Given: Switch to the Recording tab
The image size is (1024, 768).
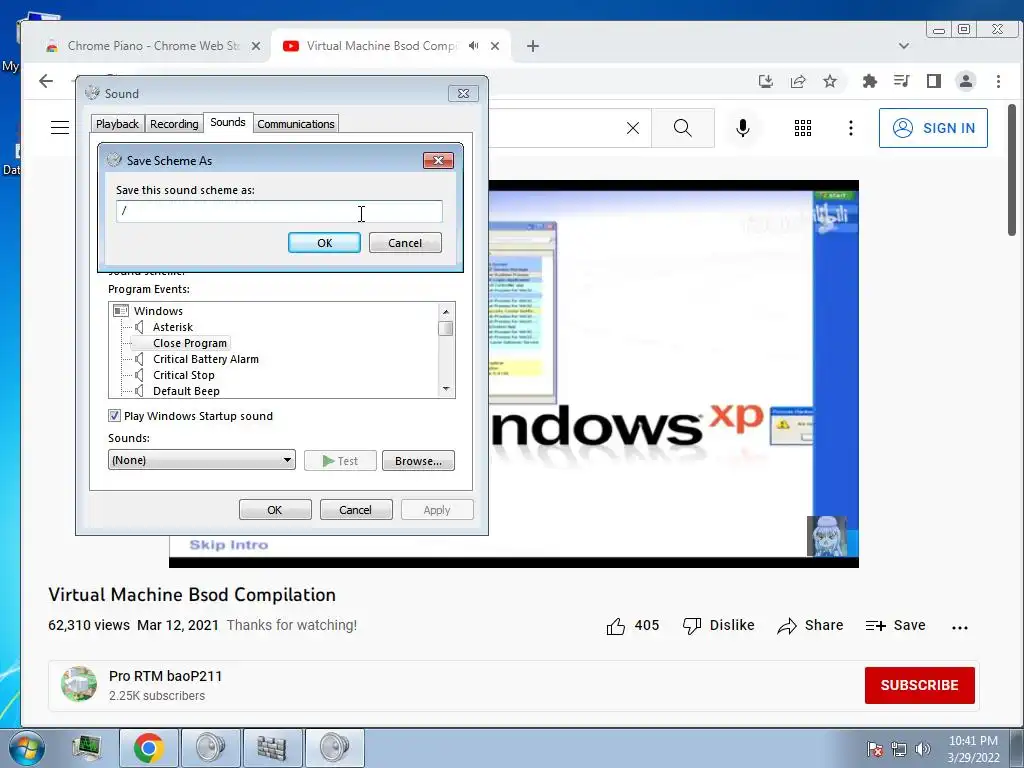Looking at the screenshot, I should pyautogui.click(x=174, y=123).
